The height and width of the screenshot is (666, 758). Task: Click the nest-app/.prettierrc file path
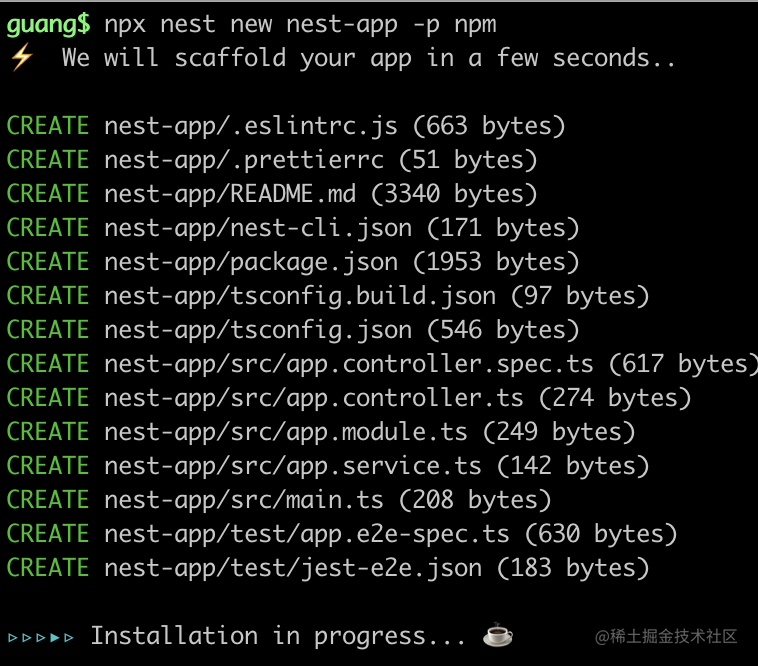pos(244,160)
